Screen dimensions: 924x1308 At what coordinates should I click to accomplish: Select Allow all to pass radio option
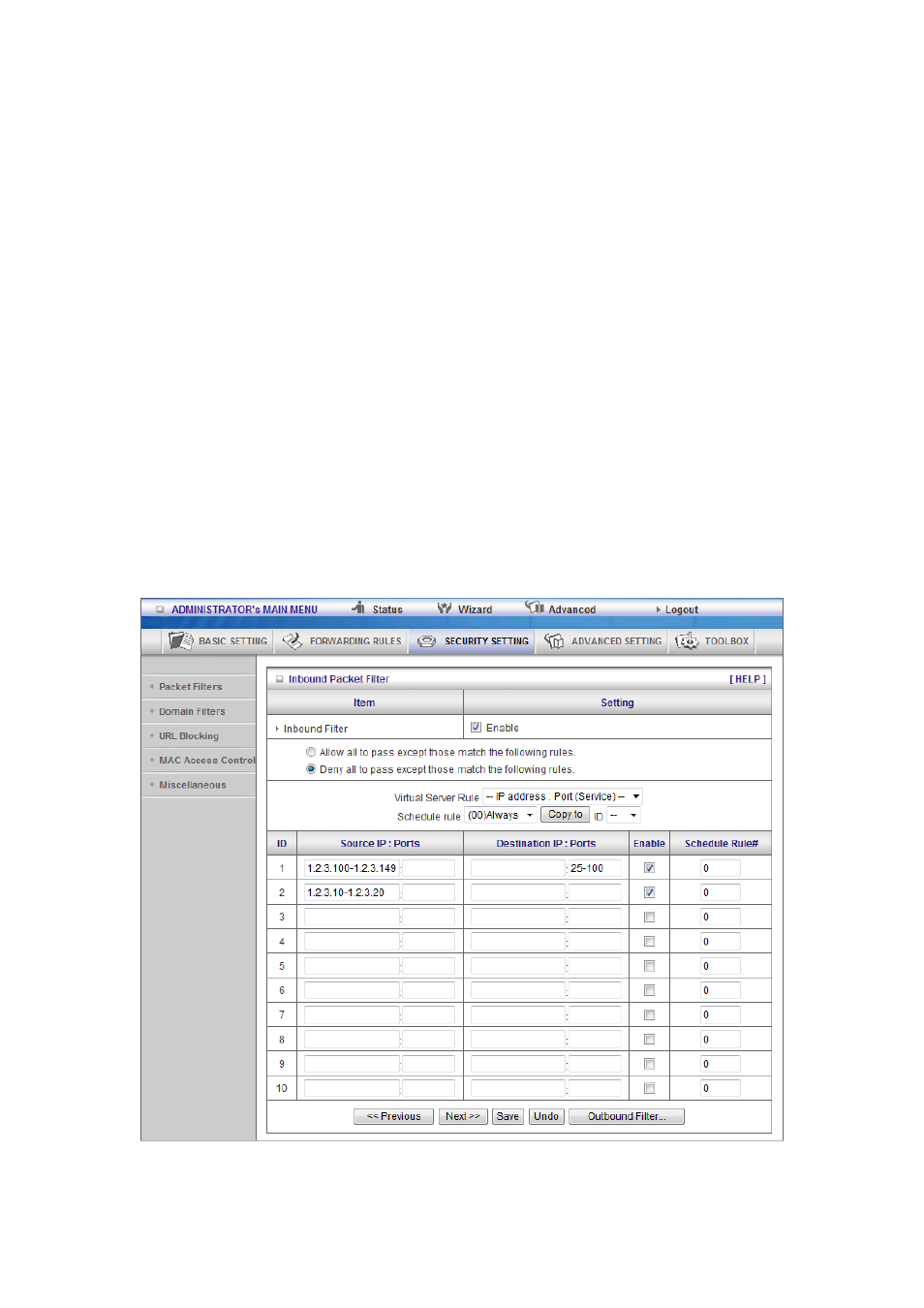pos(311,752)
